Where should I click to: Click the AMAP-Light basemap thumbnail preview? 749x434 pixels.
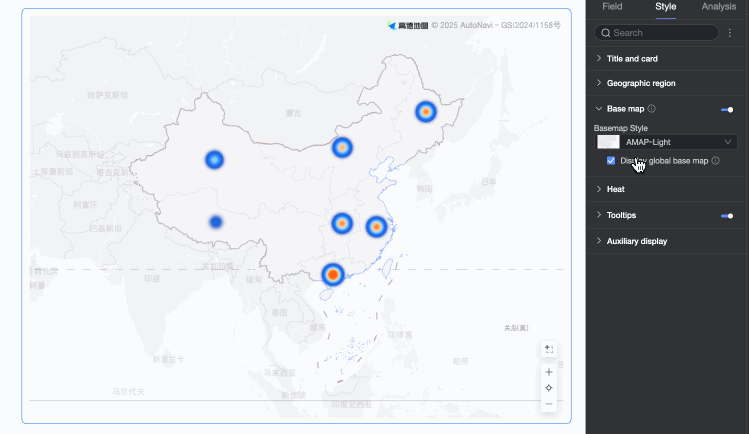(x=609, y=142)
